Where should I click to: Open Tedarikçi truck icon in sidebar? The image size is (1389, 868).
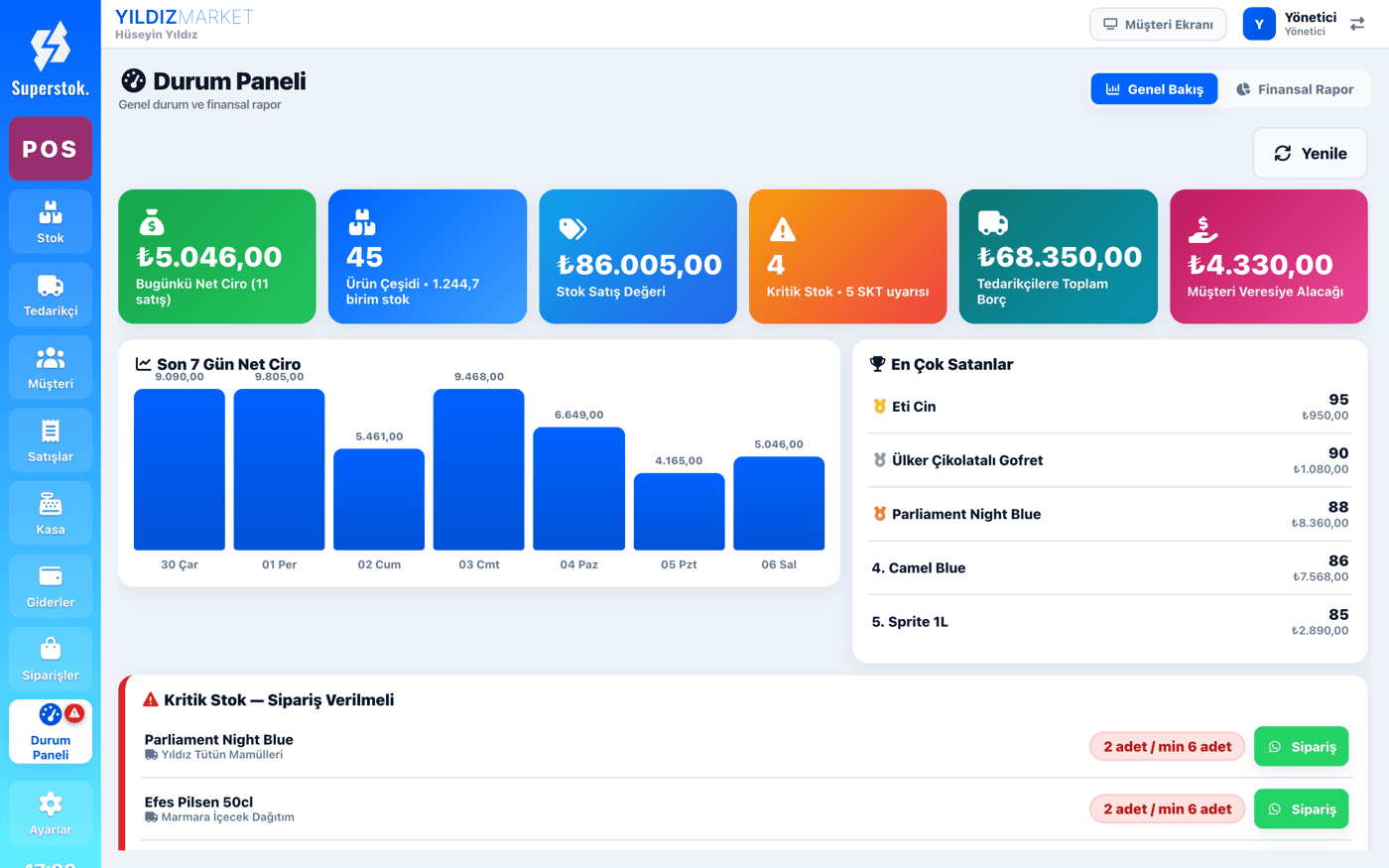click(51, 286)
